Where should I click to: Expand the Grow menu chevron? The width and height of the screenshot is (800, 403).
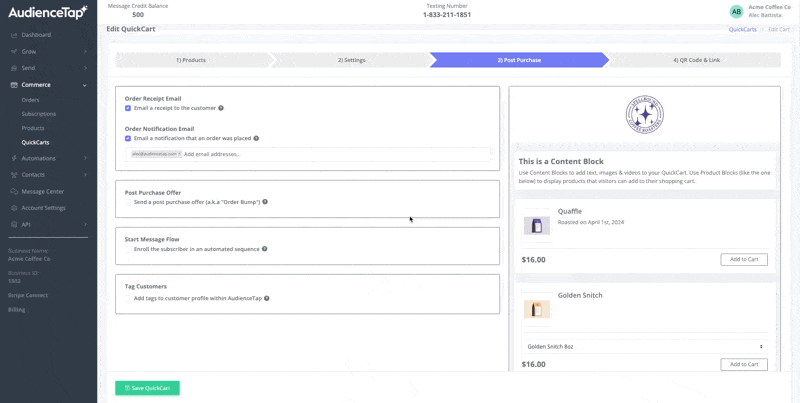(x=85, y=52)
